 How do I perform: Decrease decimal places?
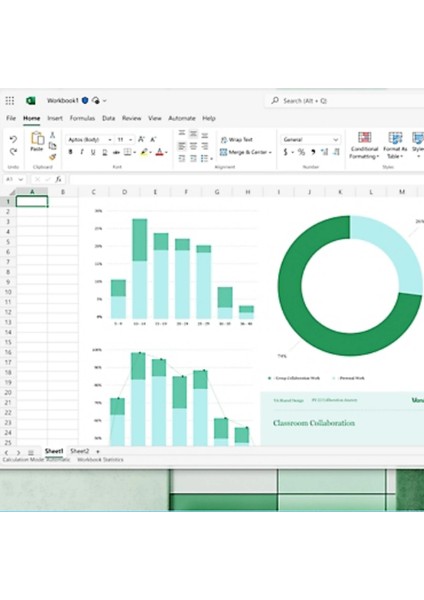[336, 152]
